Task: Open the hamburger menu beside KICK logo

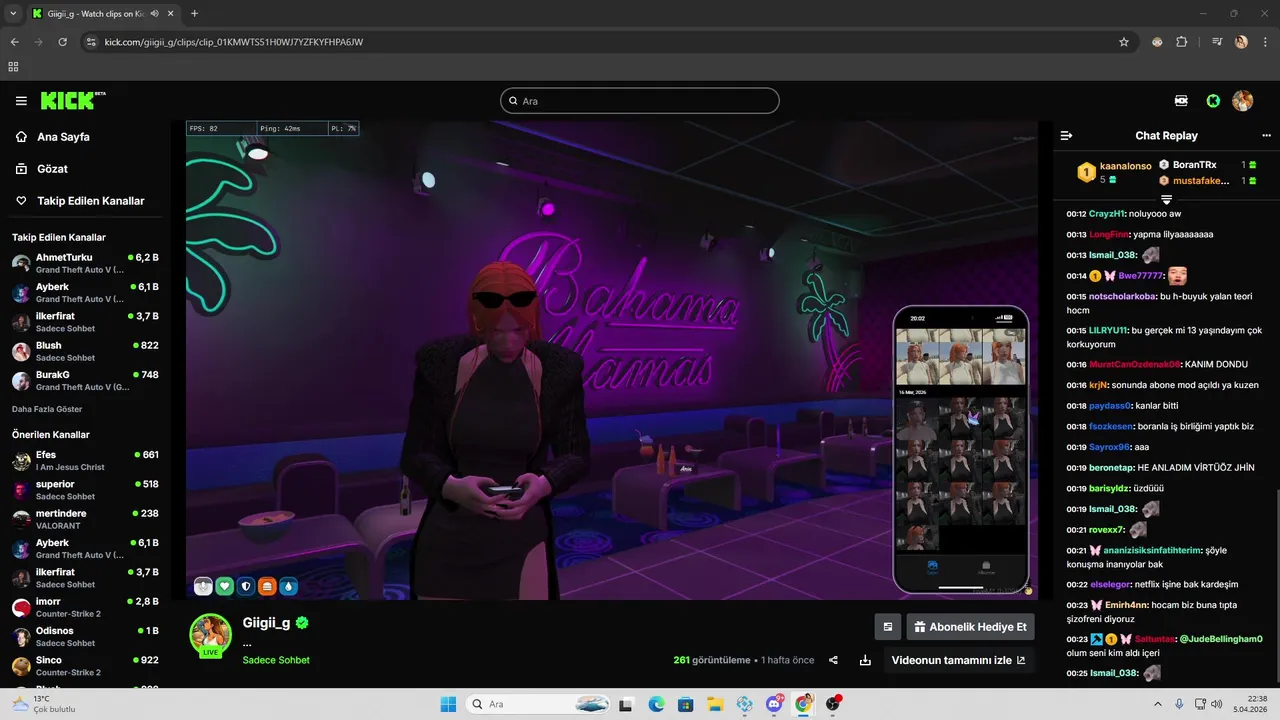Action: (x=21, y=101)
